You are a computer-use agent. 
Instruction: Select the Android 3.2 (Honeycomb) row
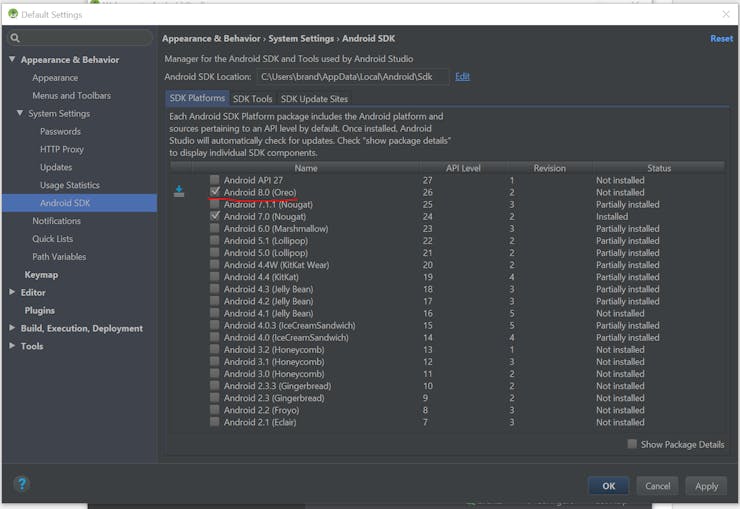click(447, 349)
